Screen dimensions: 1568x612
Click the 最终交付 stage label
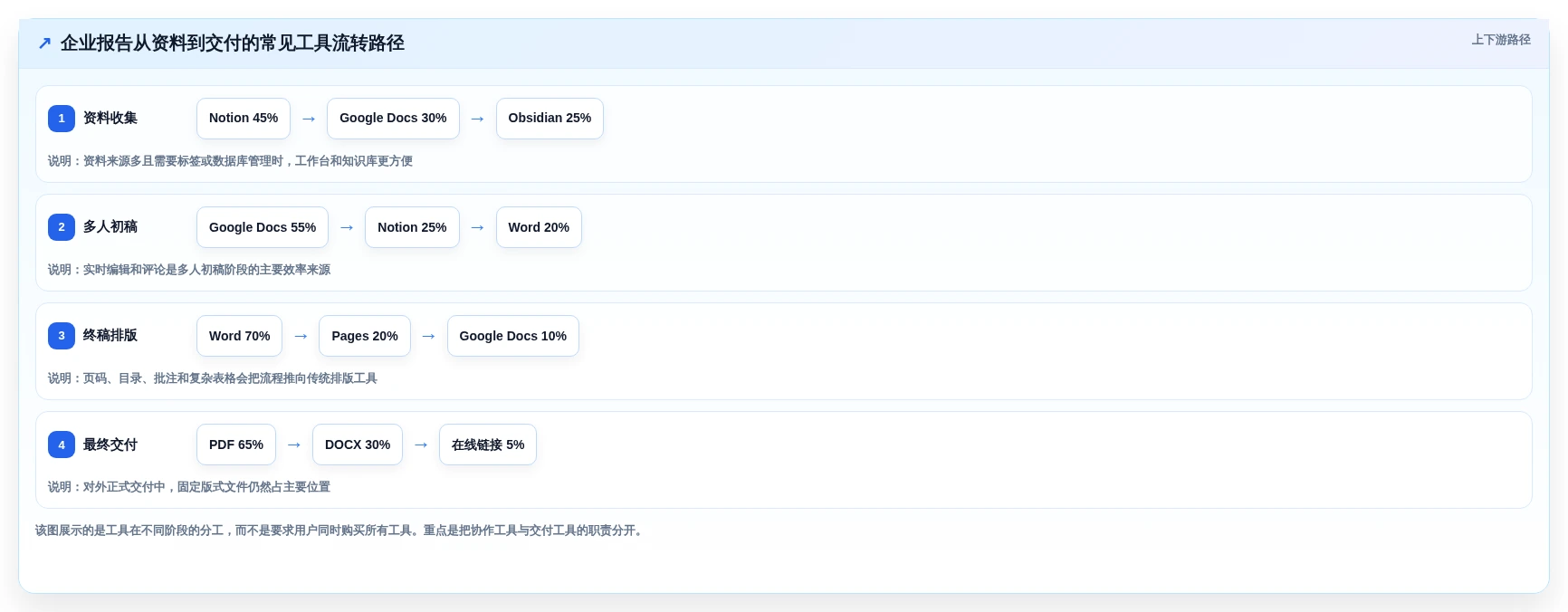click(110, 445)
